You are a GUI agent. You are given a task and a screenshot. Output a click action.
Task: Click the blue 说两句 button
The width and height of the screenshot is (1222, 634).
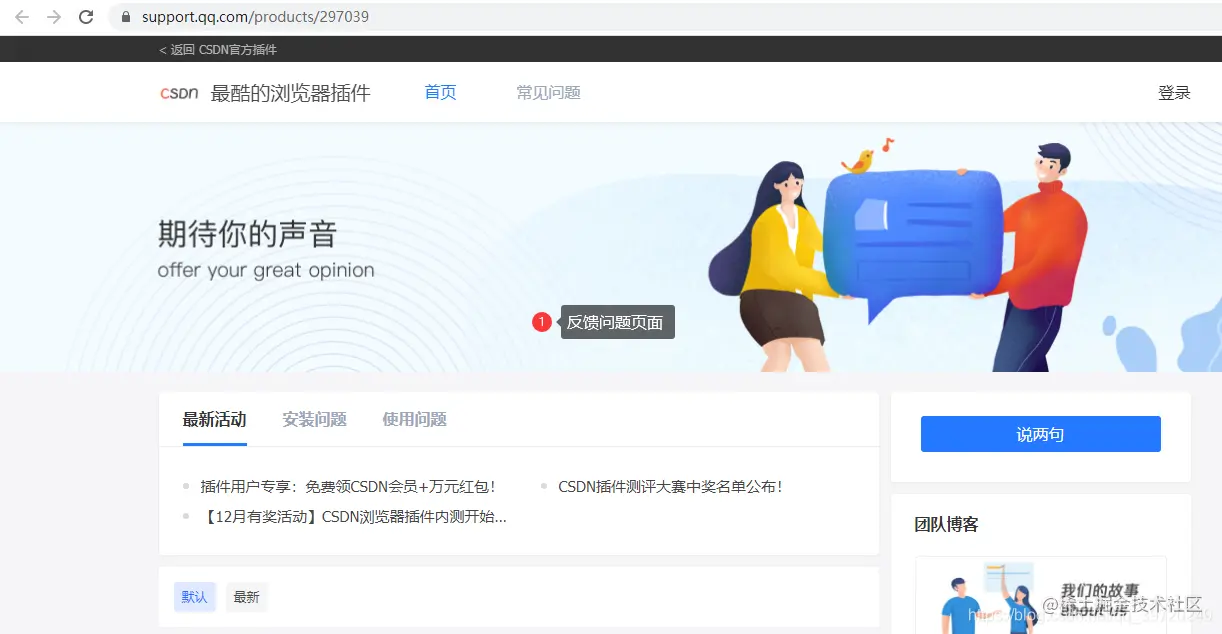click(1040, 434)
